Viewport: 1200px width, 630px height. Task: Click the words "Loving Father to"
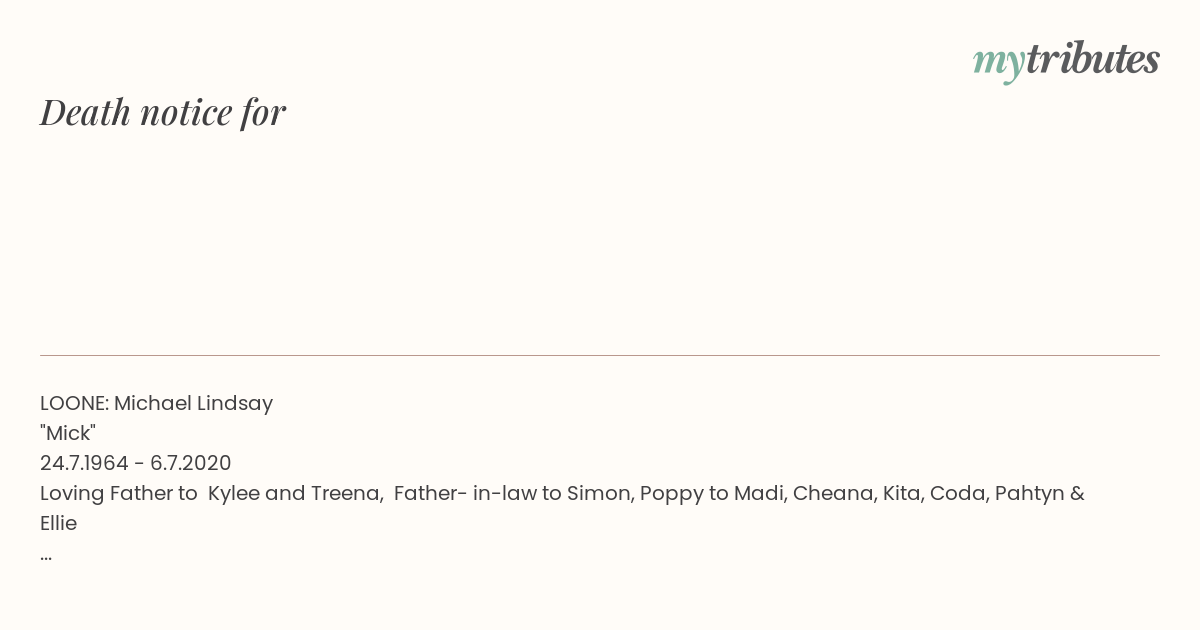coord(118,494)
